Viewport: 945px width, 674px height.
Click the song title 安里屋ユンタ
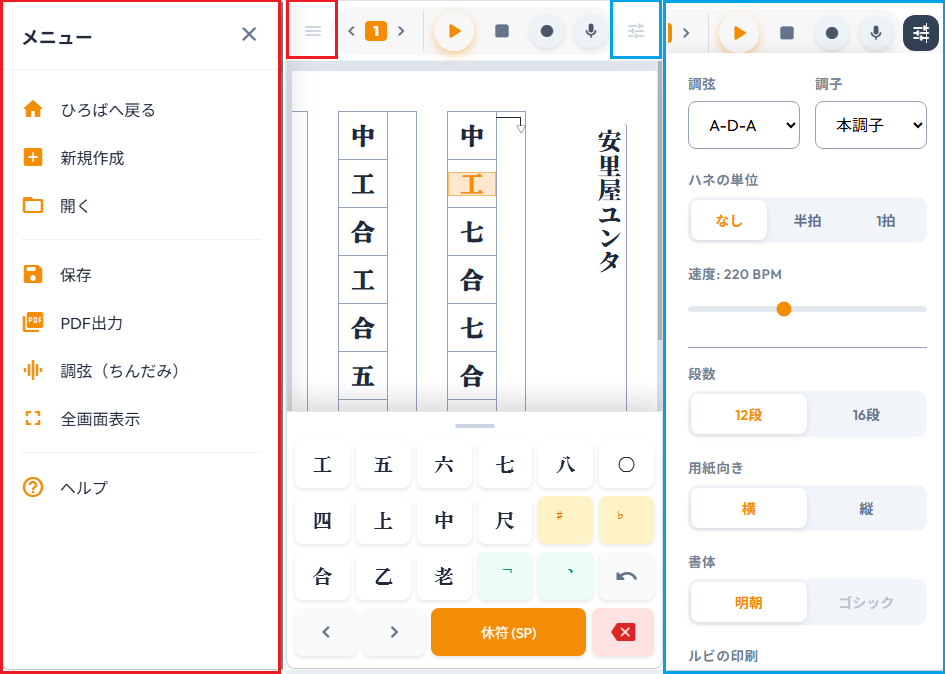pyautogui.click(x=609, y=202)
